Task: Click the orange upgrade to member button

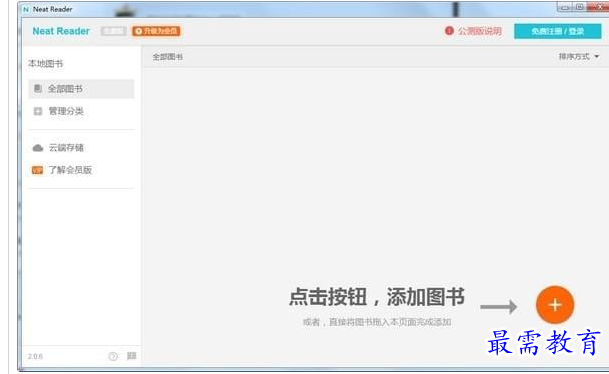Action: 156,31
